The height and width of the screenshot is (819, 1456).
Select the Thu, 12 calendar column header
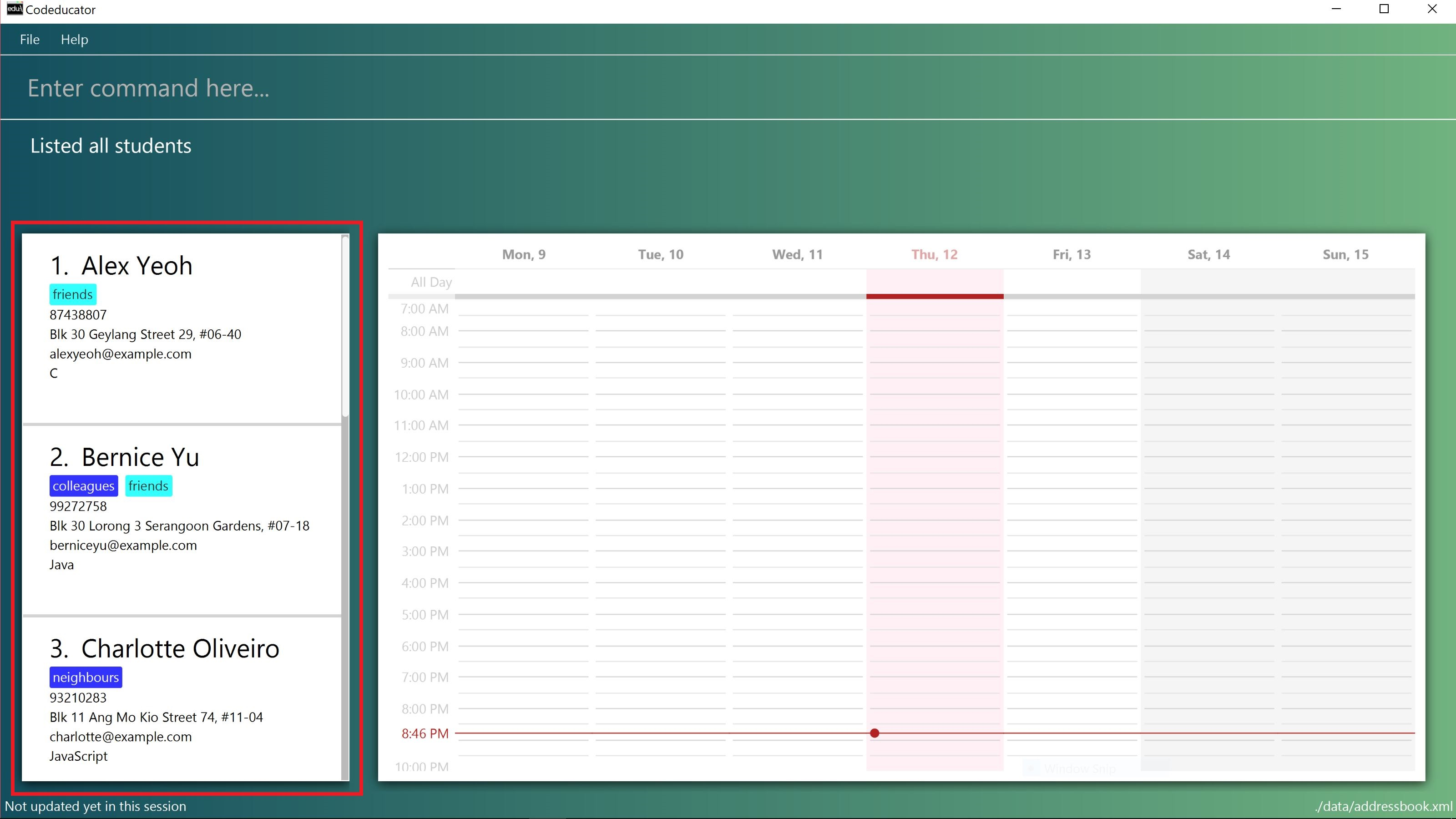934,254
